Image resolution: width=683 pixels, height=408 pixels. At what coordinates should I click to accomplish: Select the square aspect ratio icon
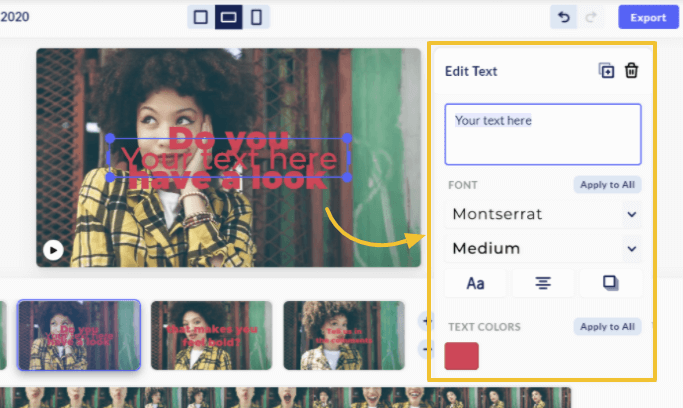tap(201, 17)
